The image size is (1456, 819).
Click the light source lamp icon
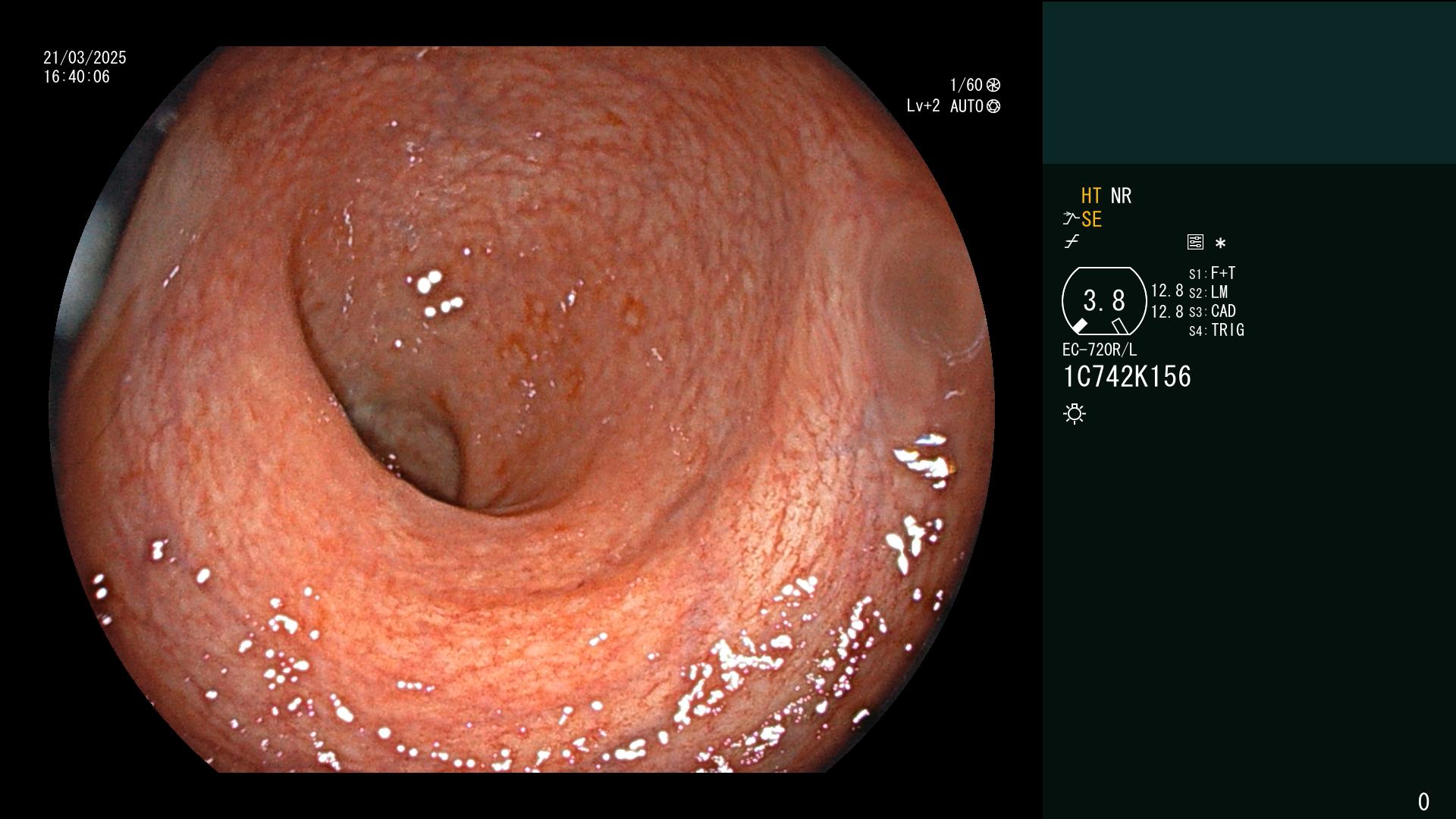pos(1075,413)
